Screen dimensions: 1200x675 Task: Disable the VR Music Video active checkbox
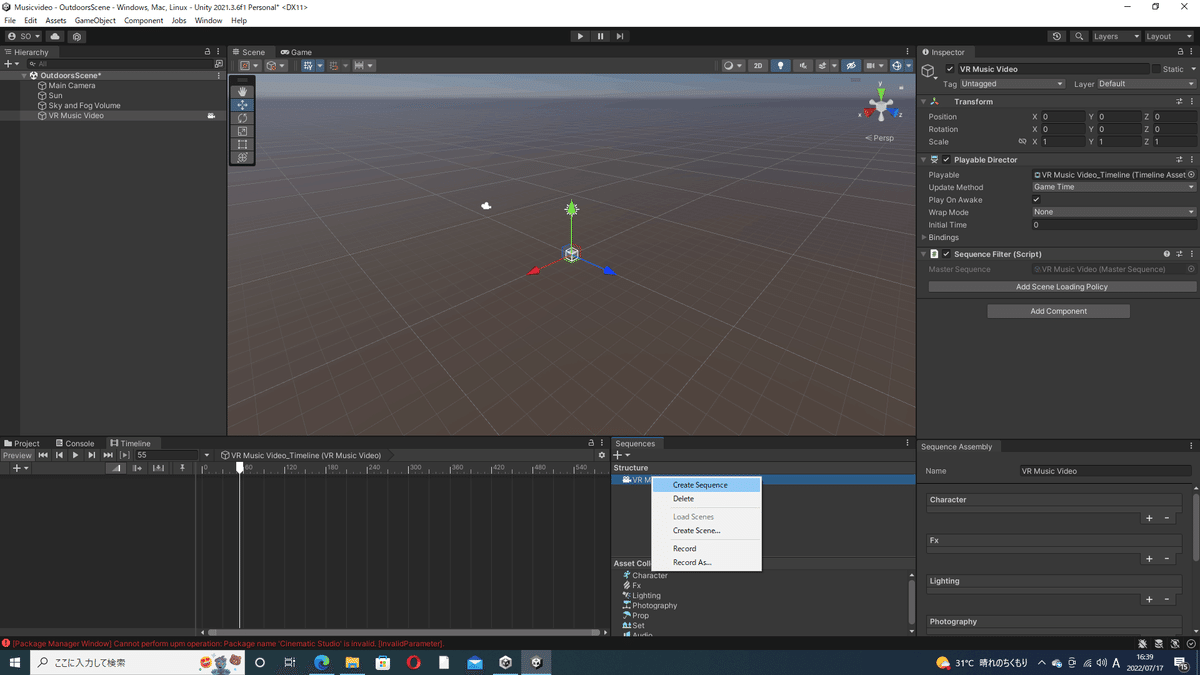949,68
